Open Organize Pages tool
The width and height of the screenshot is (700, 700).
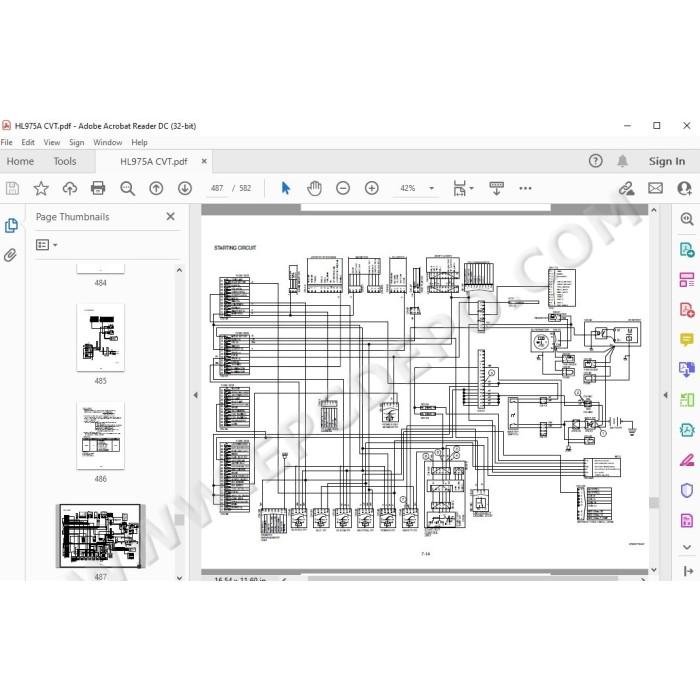(x=687, y=280)
